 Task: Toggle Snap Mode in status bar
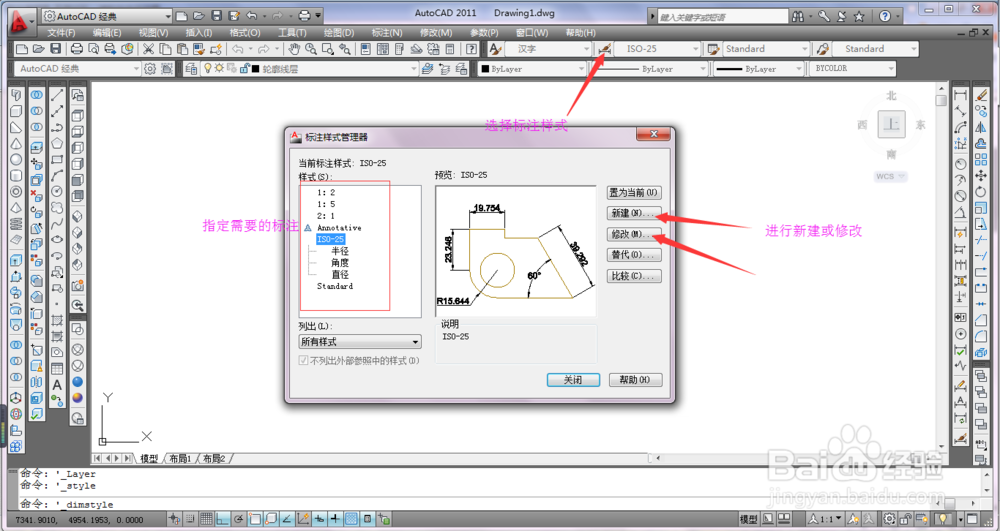point(191,519)
